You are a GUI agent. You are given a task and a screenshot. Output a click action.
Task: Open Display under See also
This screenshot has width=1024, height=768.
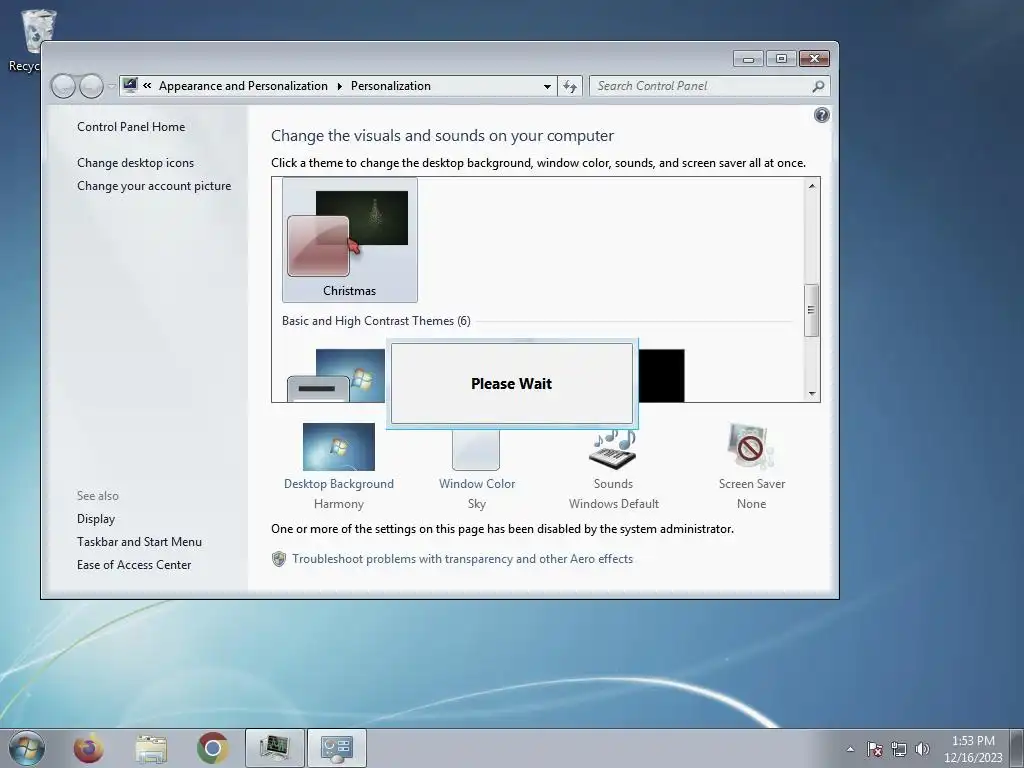pyautogui.click(x=96, y=519)
